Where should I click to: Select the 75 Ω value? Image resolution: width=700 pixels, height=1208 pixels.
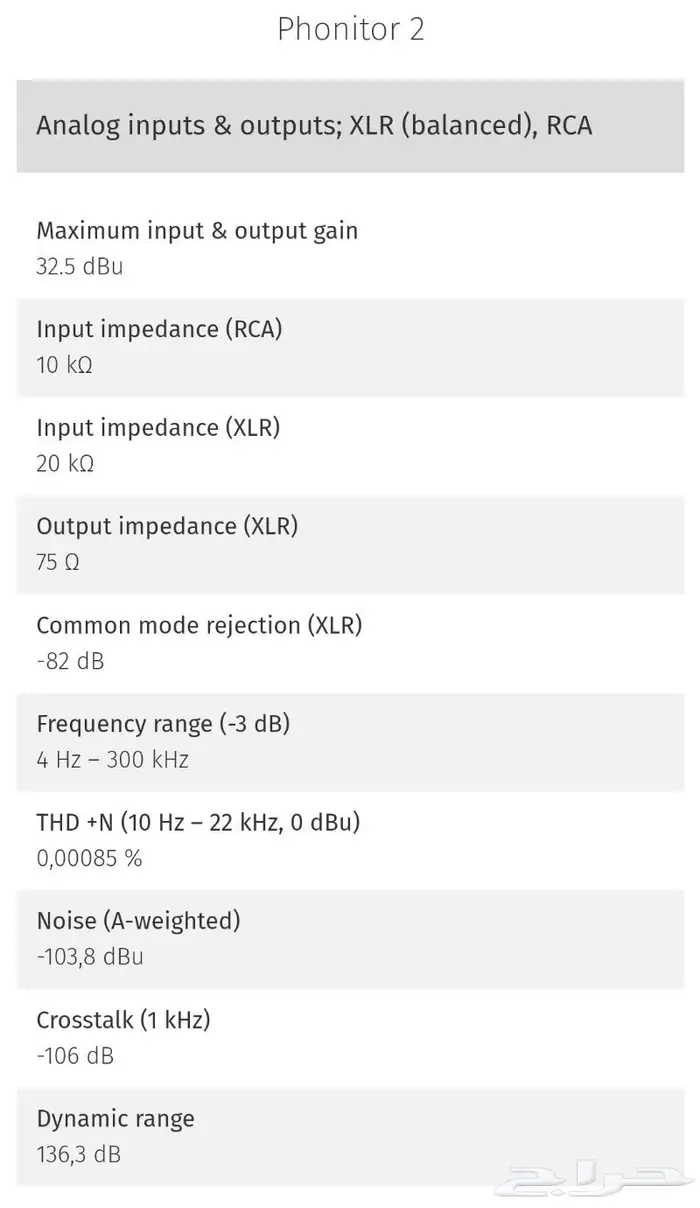click(58, 562)
